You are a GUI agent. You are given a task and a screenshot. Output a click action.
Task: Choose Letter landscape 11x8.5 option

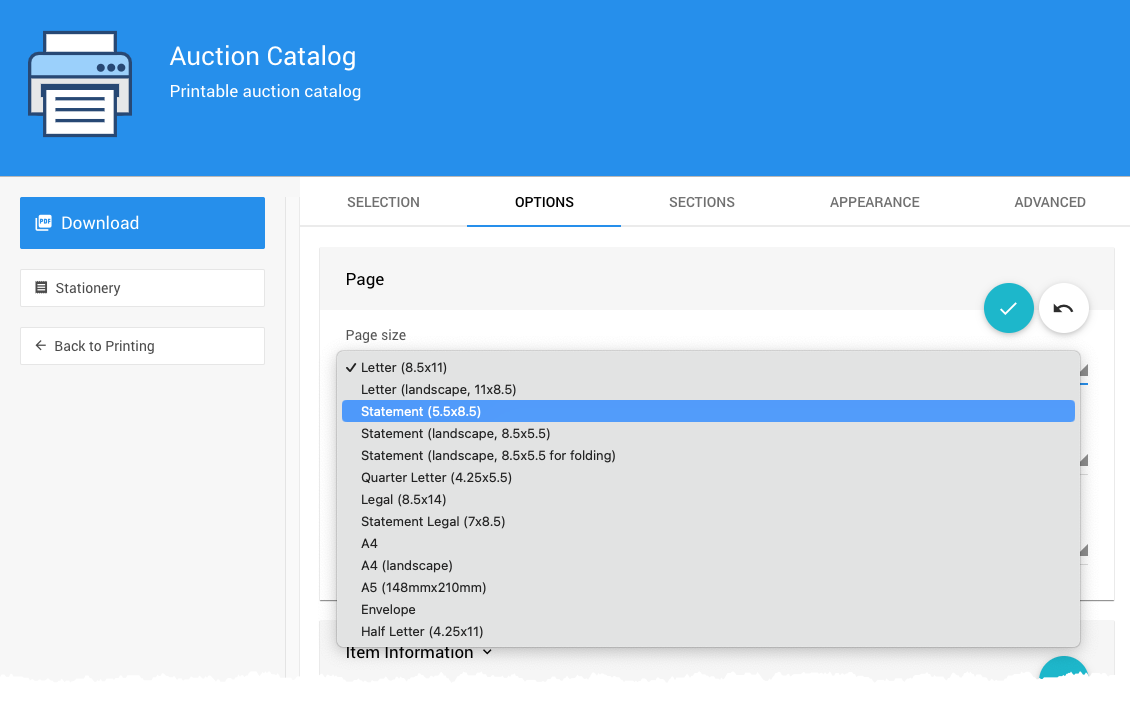(438, 389)
